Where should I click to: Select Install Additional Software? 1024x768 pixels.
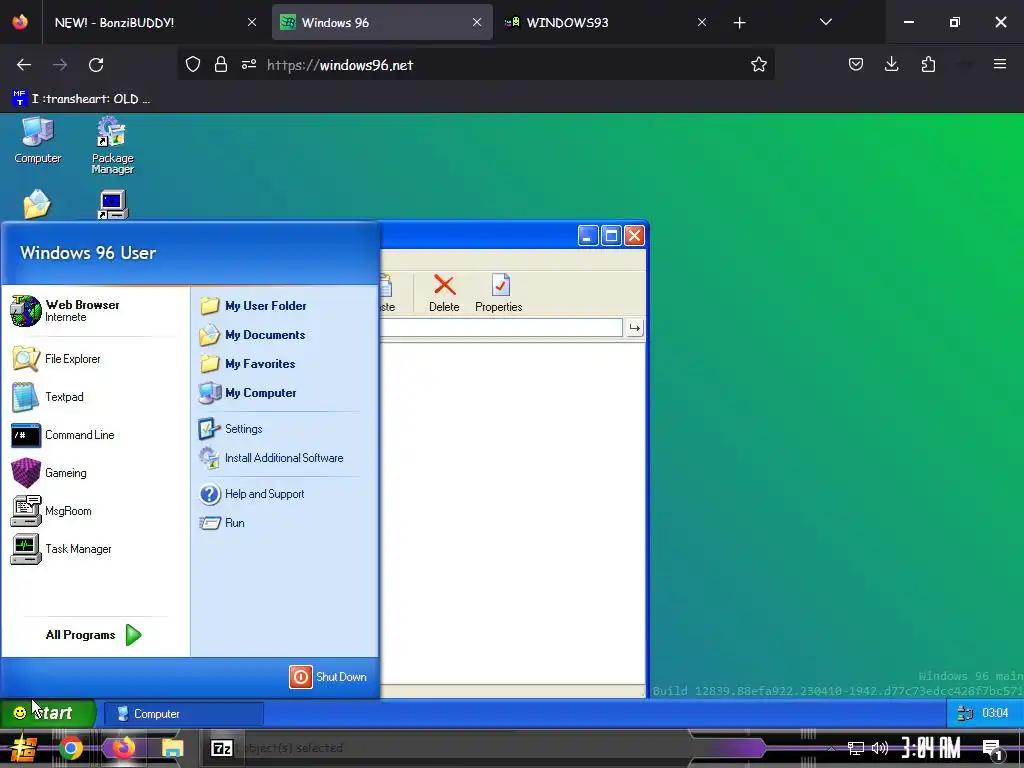click(271, 458)
